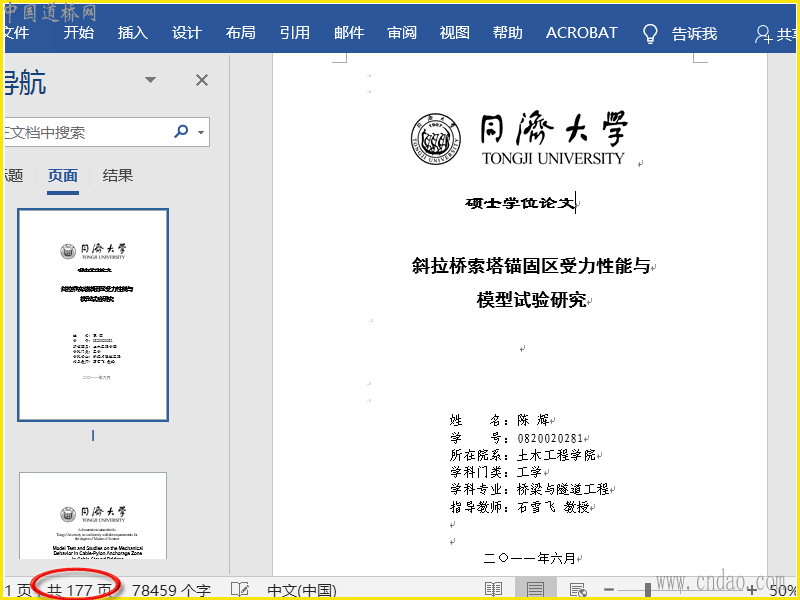
Task: Select the page 2 thumbnail
Action: (93, 515)
